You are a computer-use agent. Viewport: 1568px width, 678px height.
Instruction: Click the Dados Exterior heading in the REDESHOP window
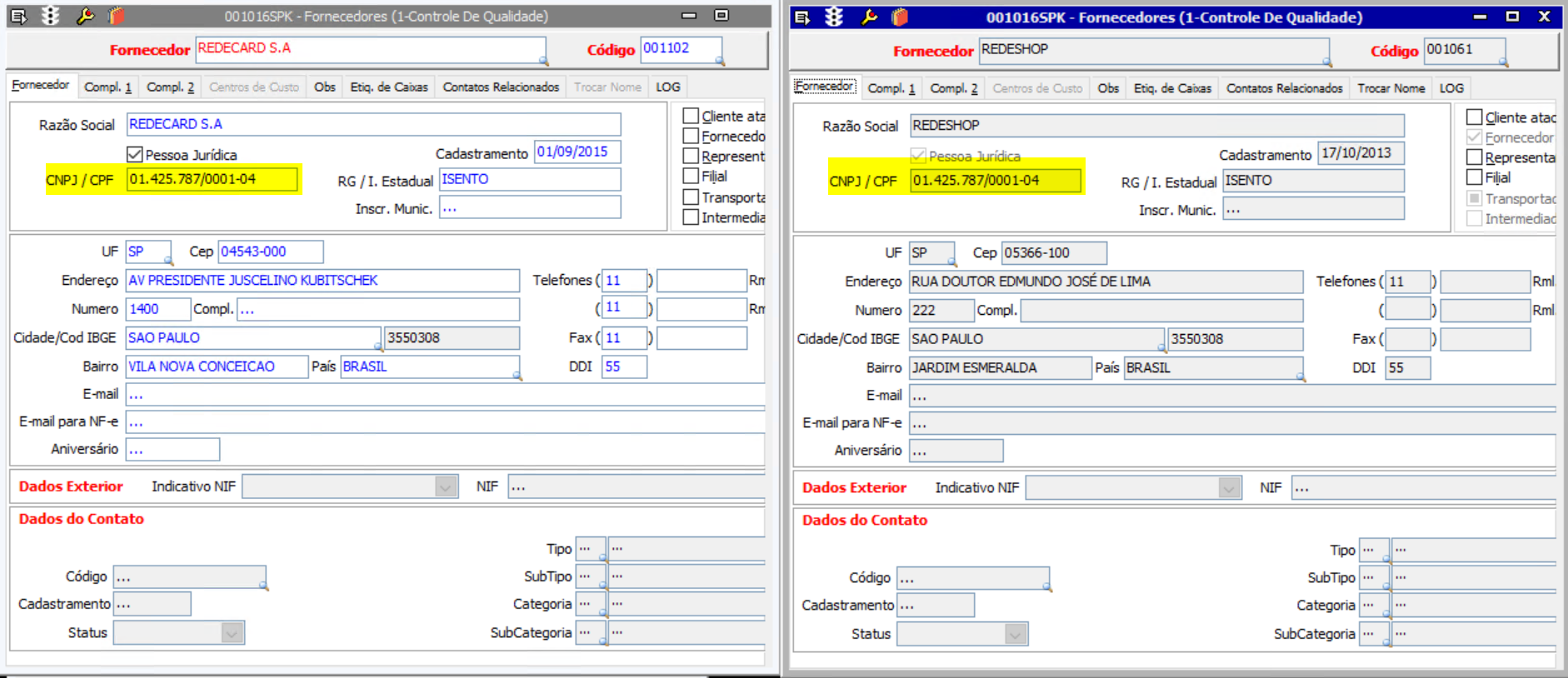coord(854,488)
